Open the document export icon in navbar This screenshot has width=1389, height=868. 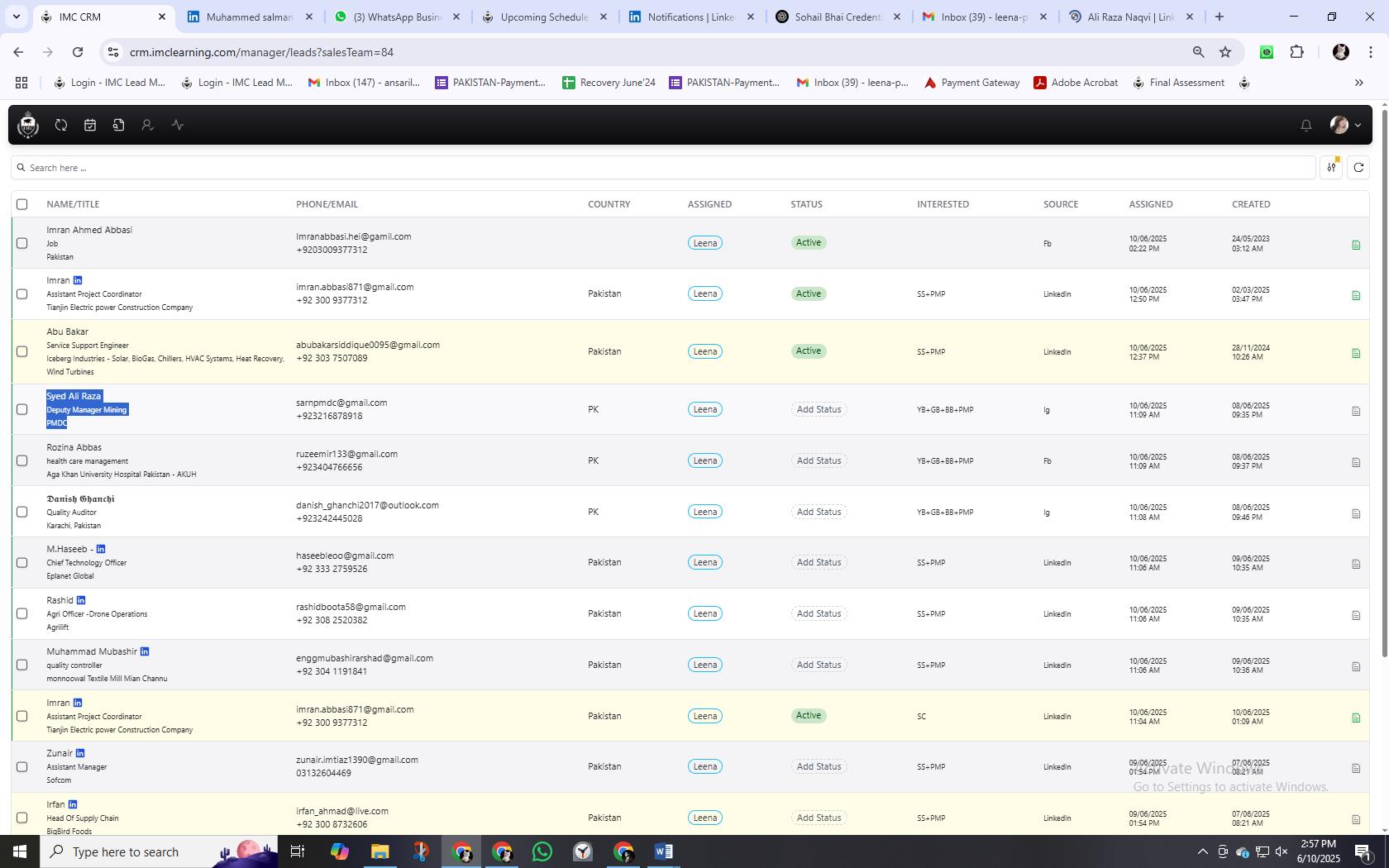click(119, 125)
